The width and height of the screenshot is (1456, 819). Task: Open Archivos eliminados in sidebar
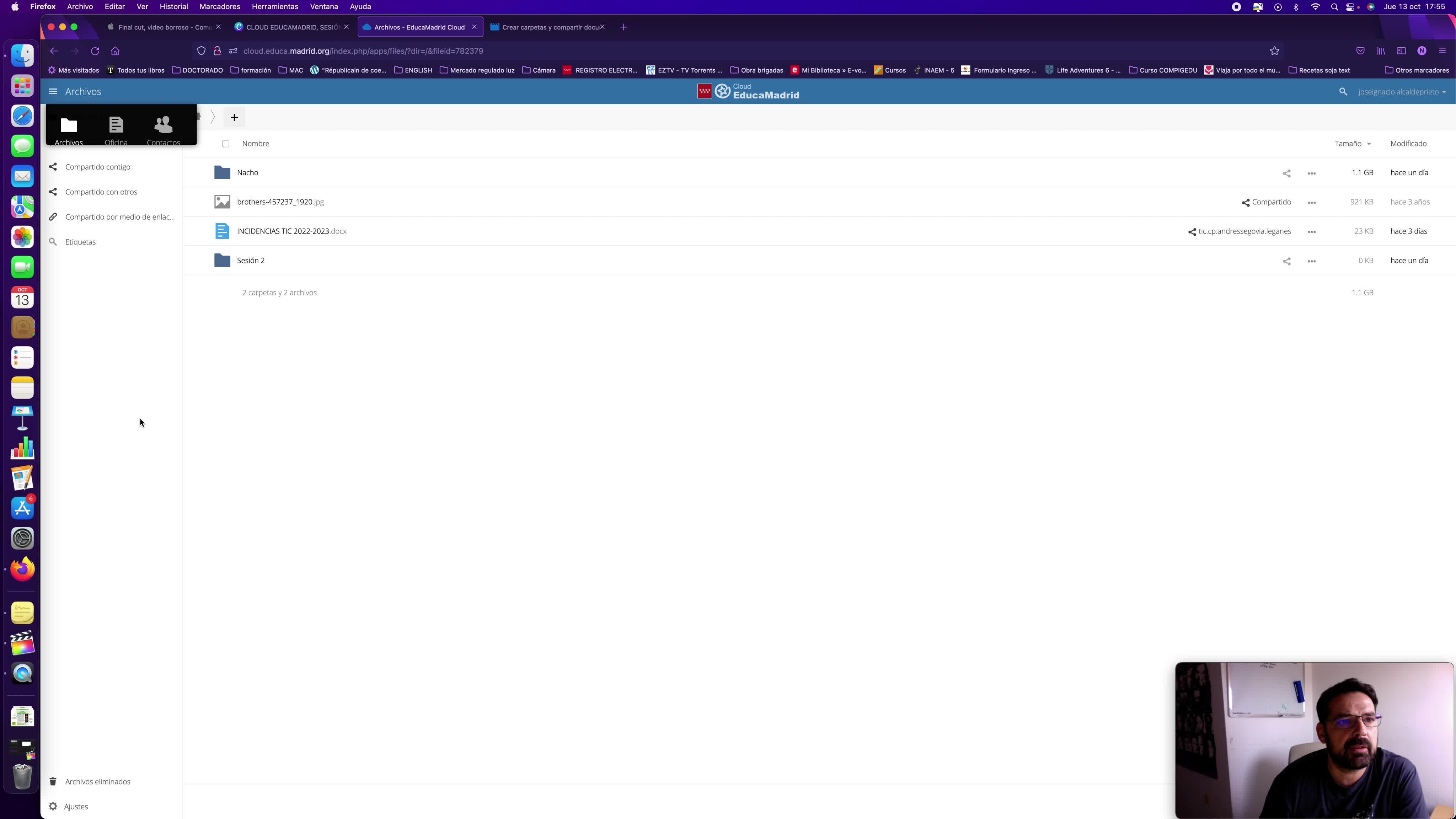click(97, 781)
